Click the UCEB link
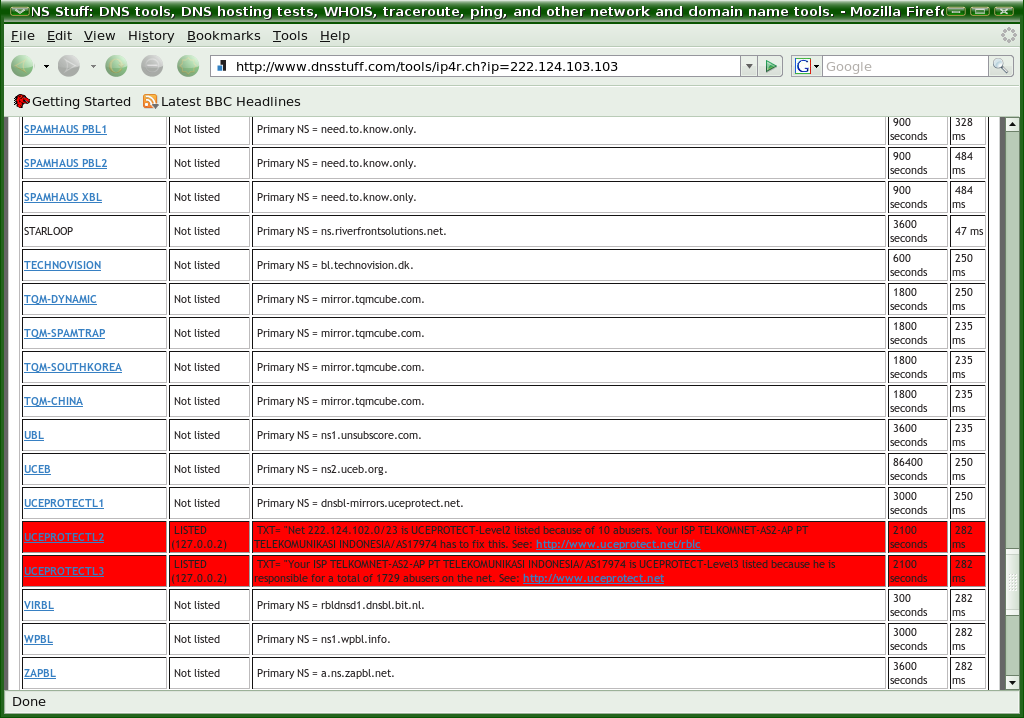The height and width of the screenshot is (718, 1024). pyautogui.click(x=37, y=469)
